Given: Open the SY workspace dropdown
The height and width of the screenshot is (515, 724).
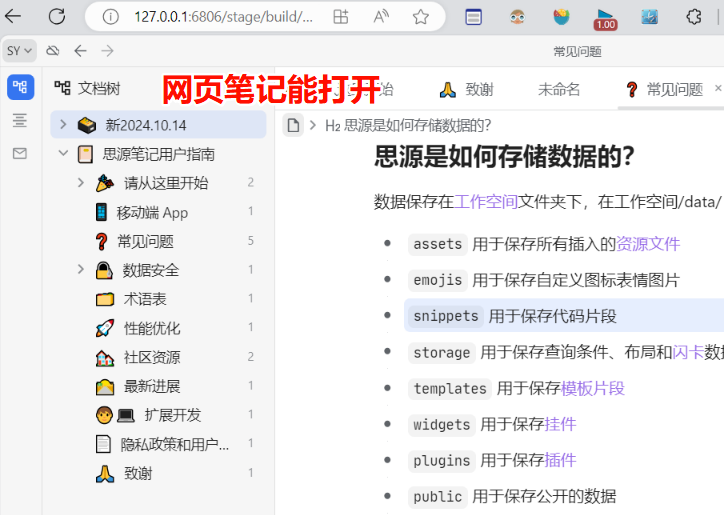Looking at the screenshot, I should (x=19, y=50).
